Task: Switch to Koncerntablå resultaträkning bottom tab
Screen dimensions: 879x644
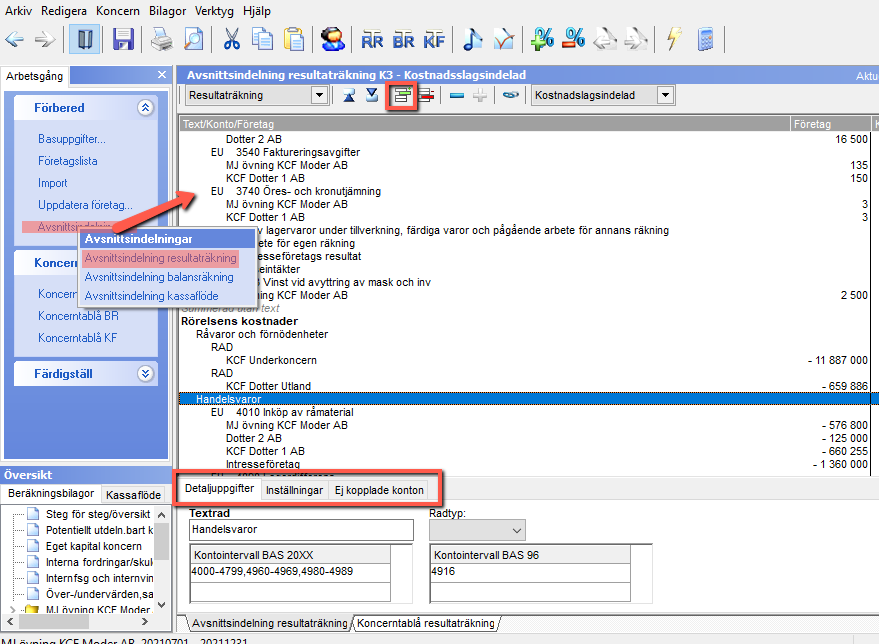Action: point(426,623)
